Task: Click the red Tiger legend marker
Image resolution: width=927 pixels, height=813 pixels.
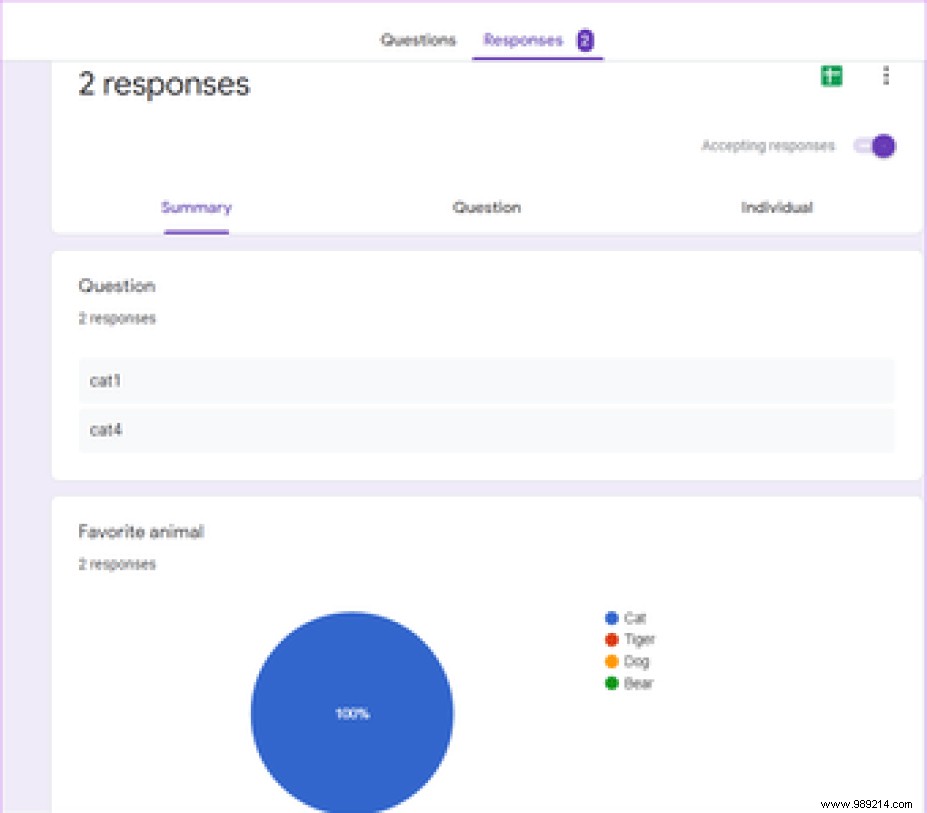Action: (611, 640)
